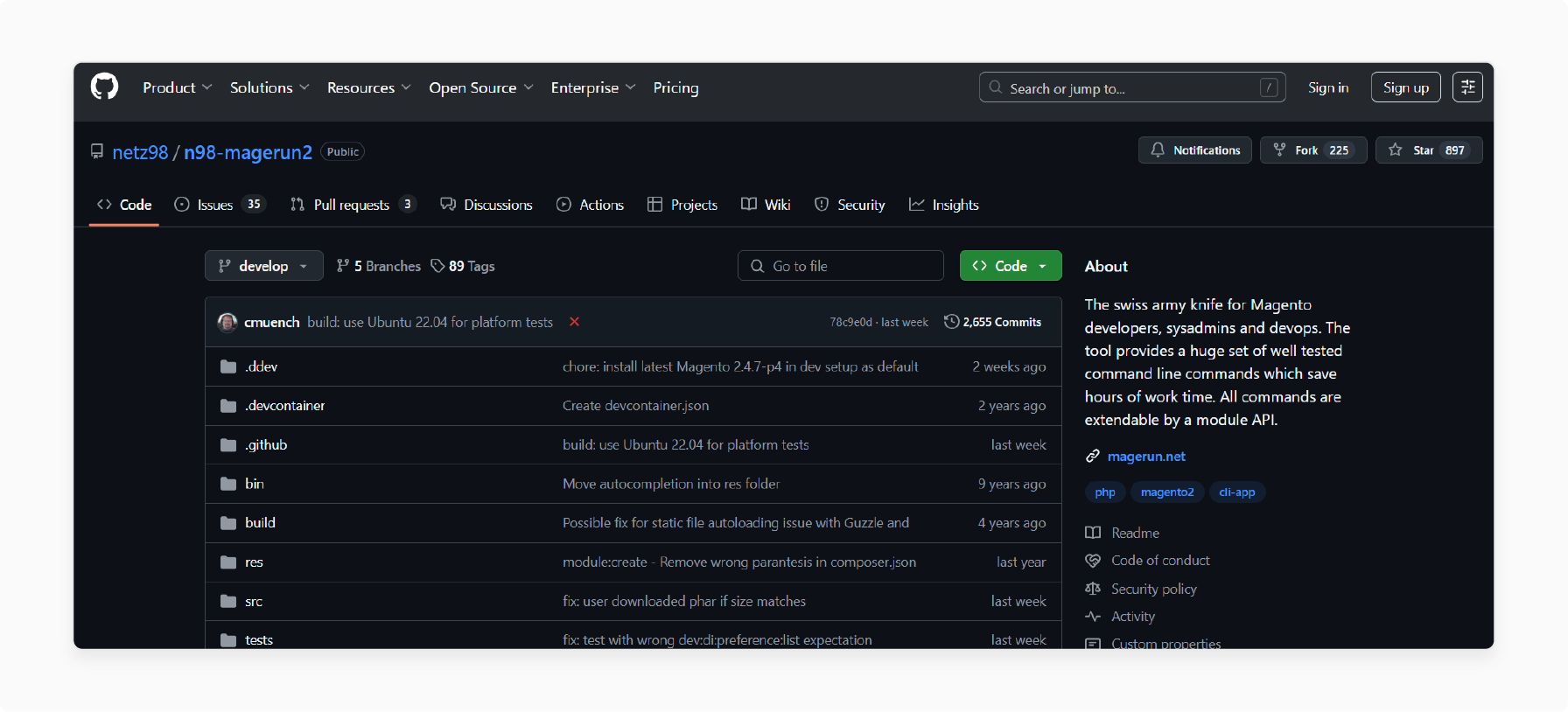Select the magento2 topic tag
Viewport: 1568px width, 712px height.
1167,492
